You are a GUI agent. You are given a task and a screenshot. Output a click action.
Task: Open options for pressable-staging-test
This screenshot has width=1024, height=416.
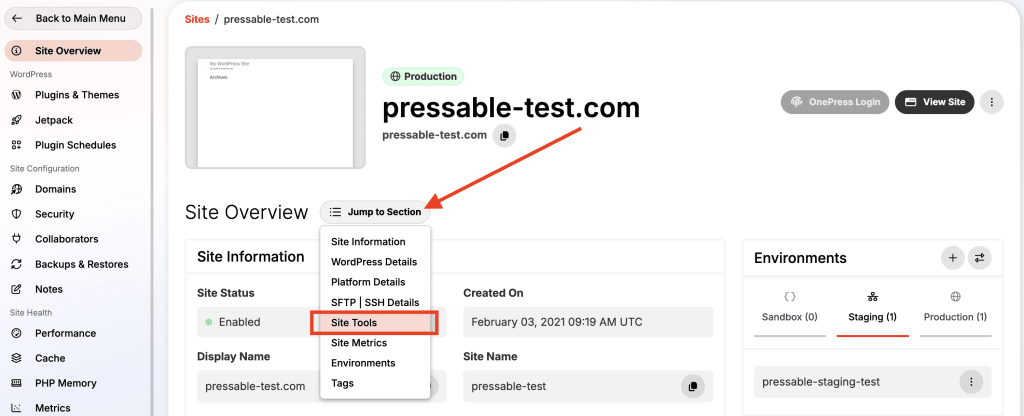(x=970, y=382)
